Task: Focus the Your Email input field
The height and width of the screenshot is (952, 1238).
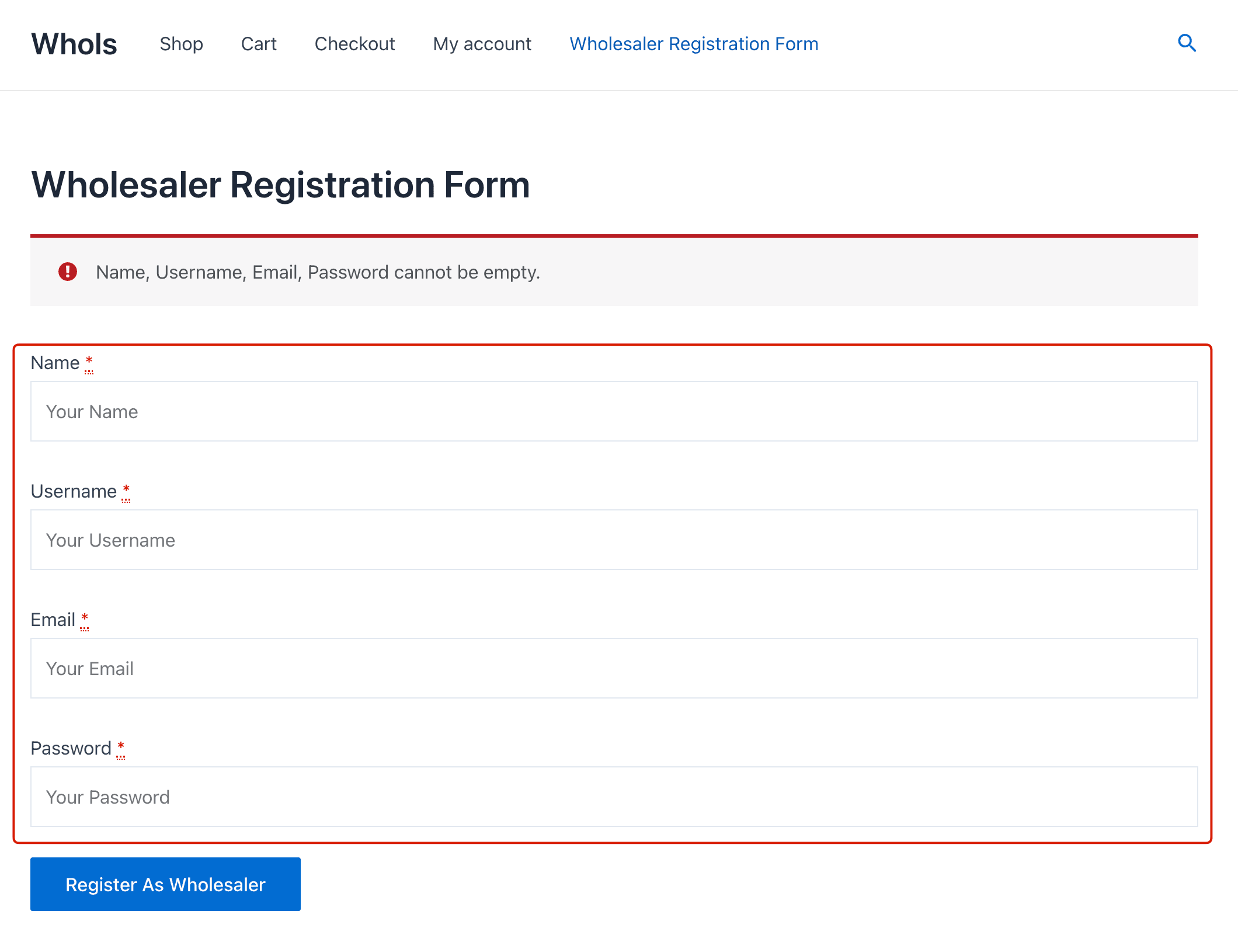Action: (614, 668)
